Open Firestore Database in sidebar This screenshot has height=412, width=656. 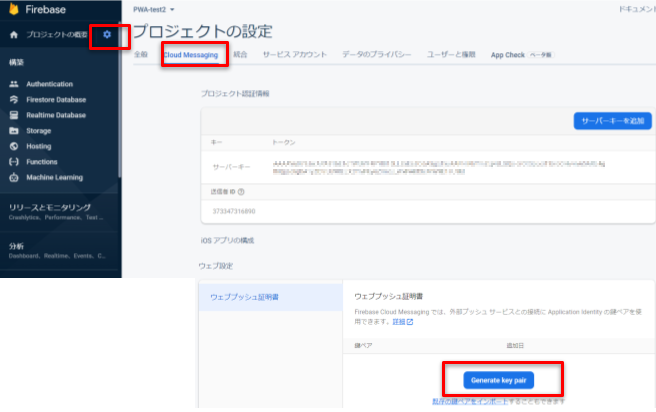pos(56,100)
